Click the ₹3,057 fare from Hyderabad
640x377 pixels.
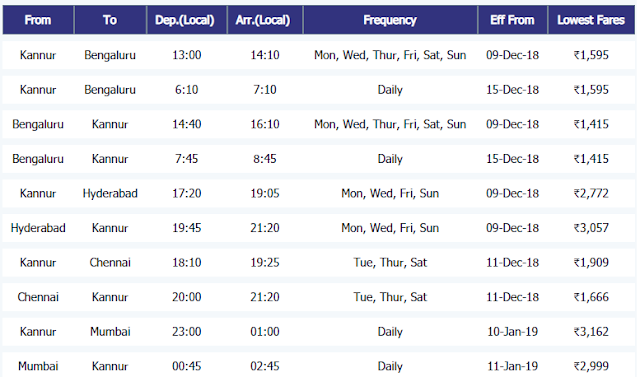point(591,228)
